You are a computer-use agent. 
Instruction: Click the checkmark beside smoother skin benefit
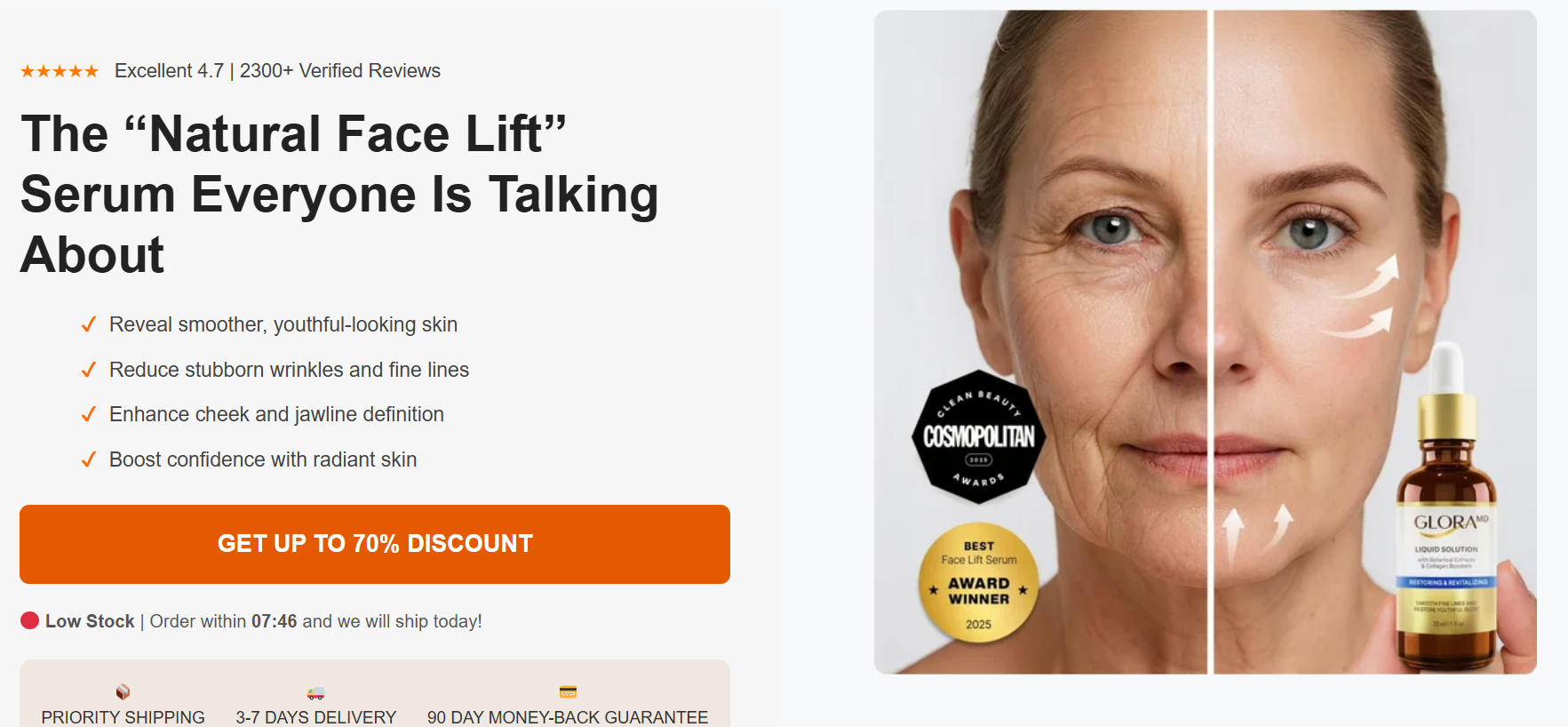pos(88,324)
